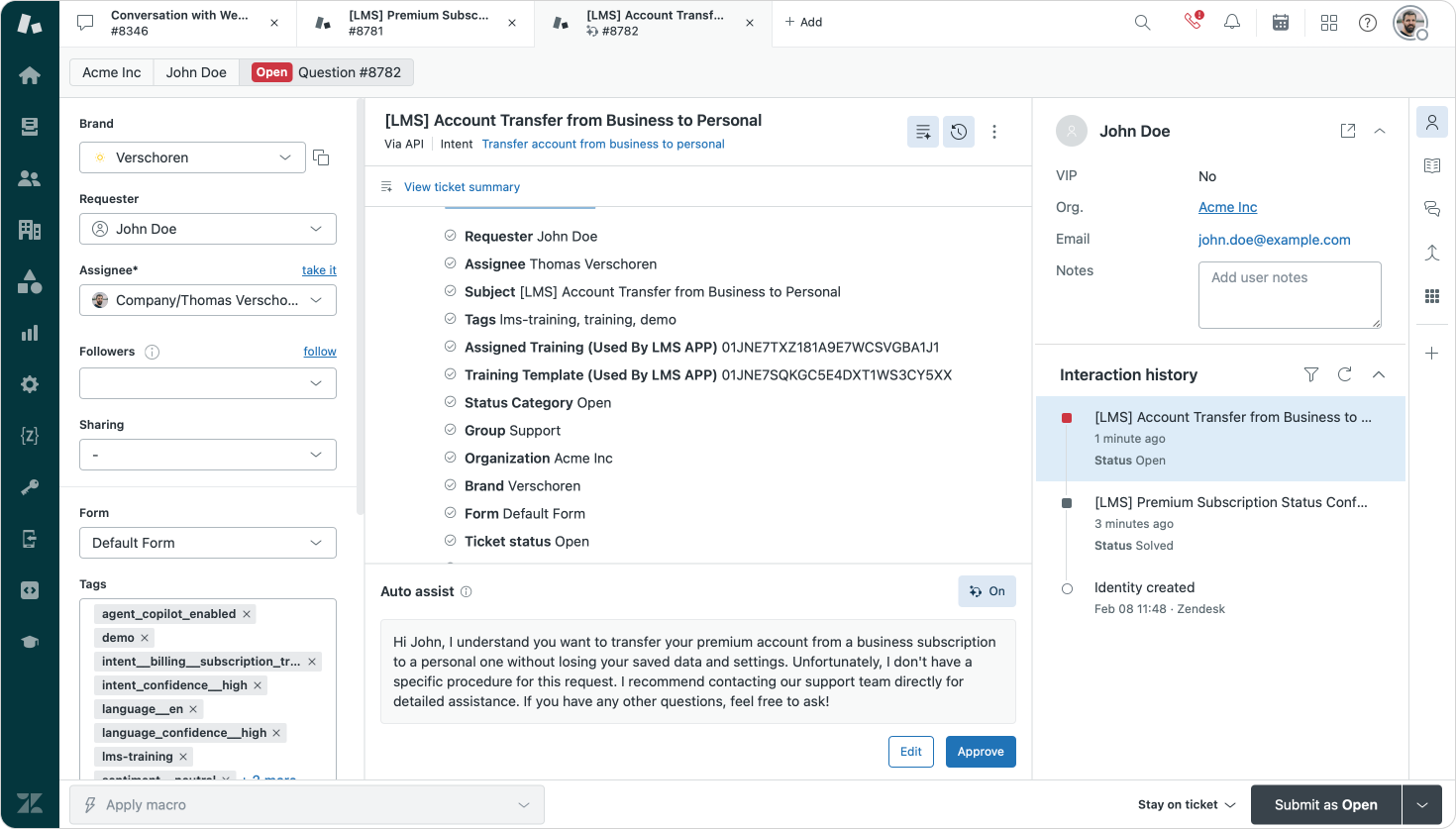The height and width of the screenshot is (829, 1456).
Task: Remove the agent_copilot_enabled tag
Action: 247,614
